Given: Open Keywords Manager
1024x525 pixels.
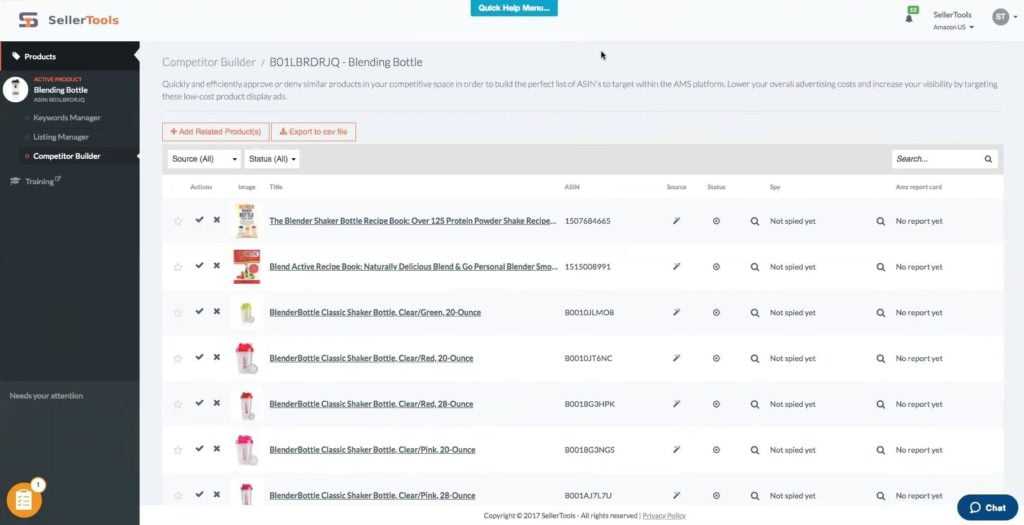Looking at the screenshot, I should [67, 118].
